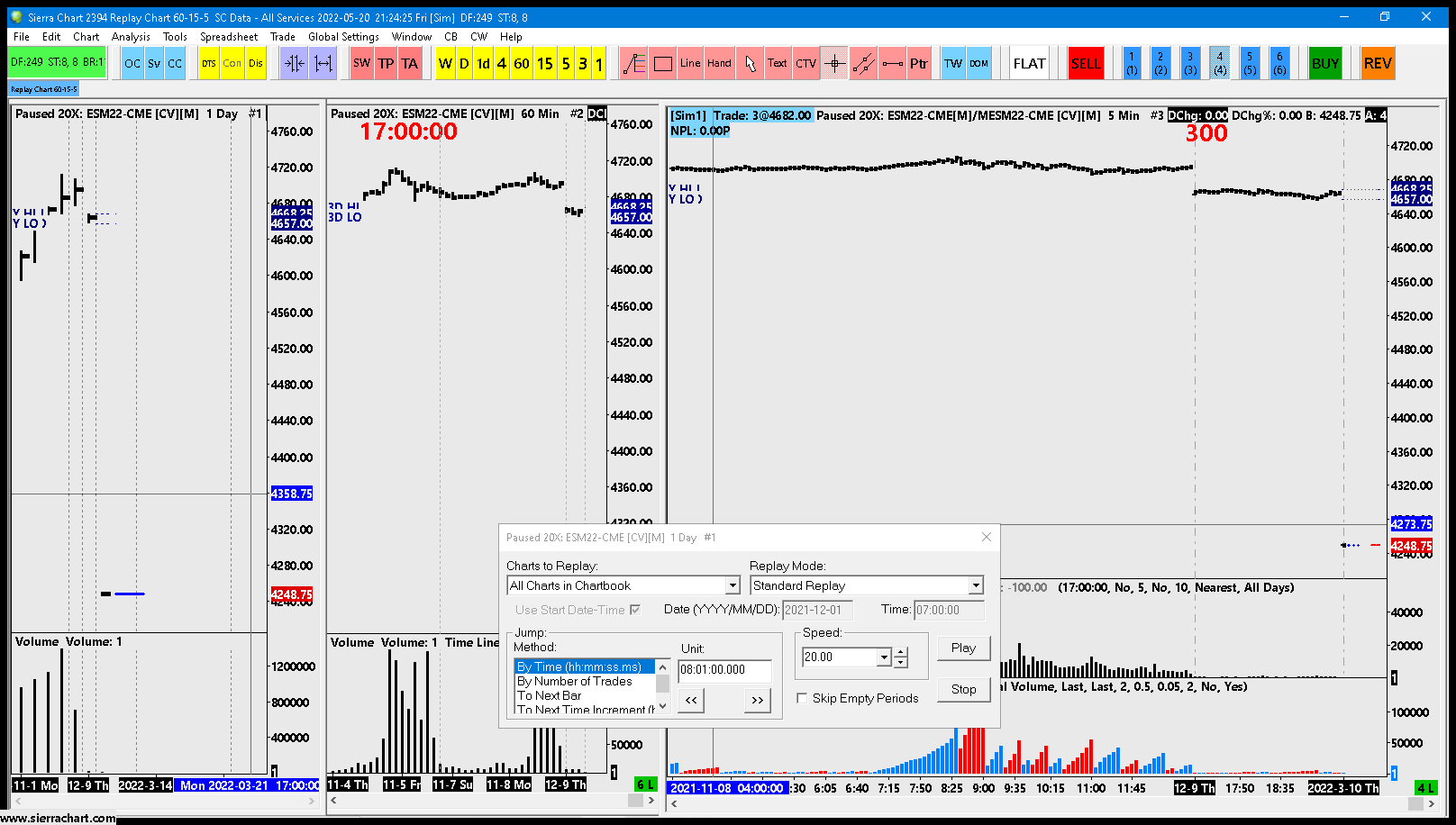Select the Fibonacci retracement drawing tool
Screen dimensions: 1456x825
(634, 63)
